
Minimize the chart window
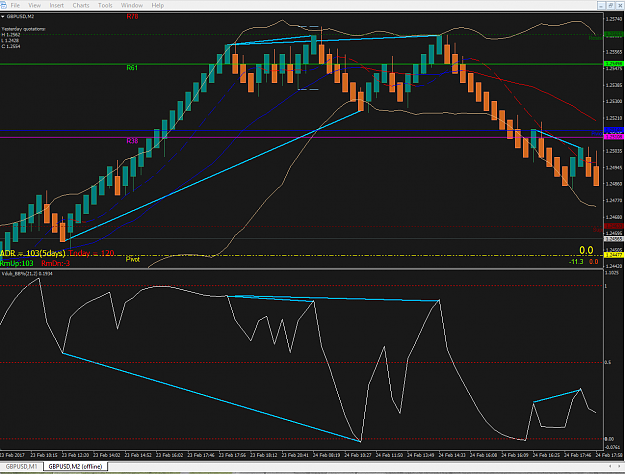pos(601,5)
